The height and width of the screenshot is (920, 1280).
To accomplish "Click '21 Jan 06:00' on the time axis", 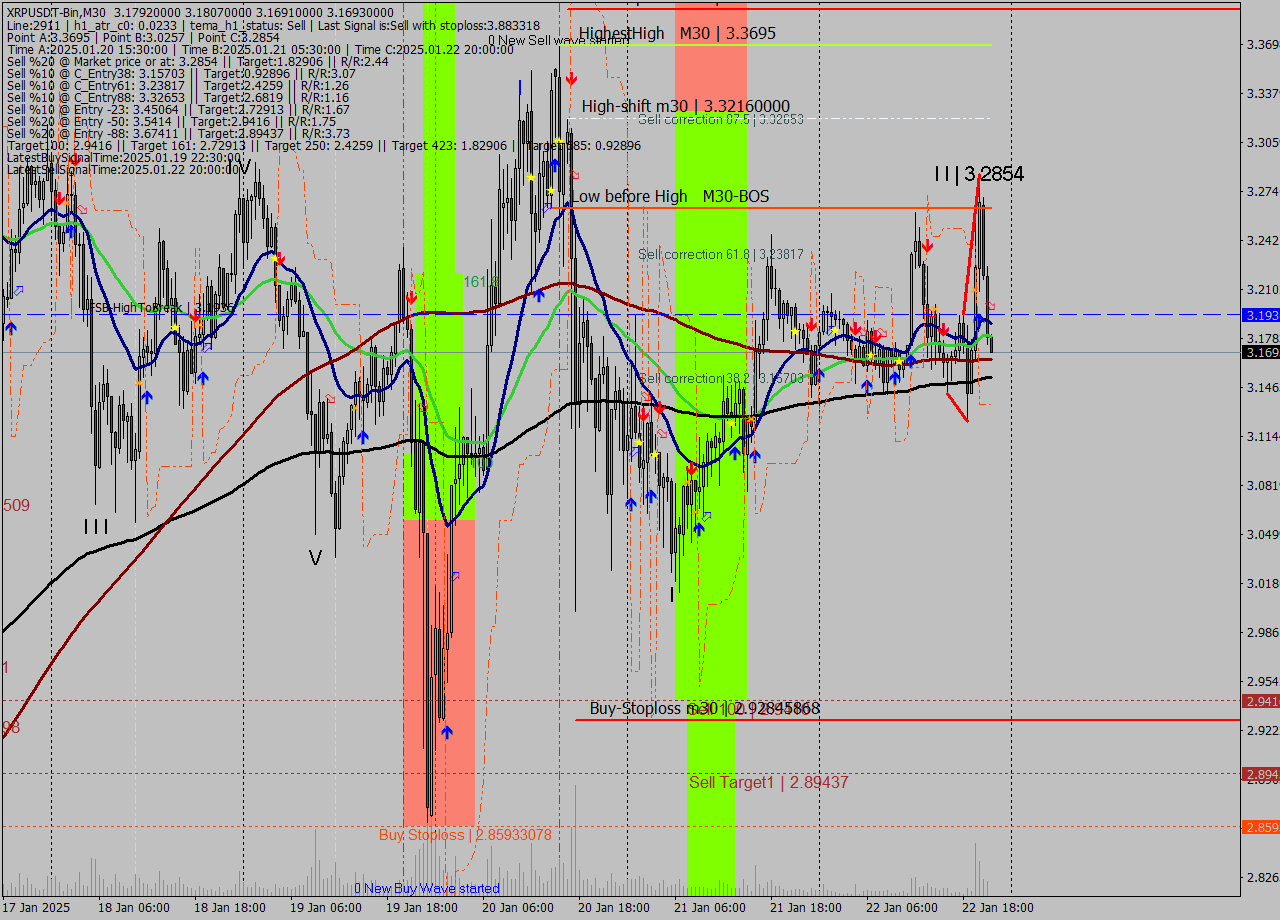I will tap(710, 908).
